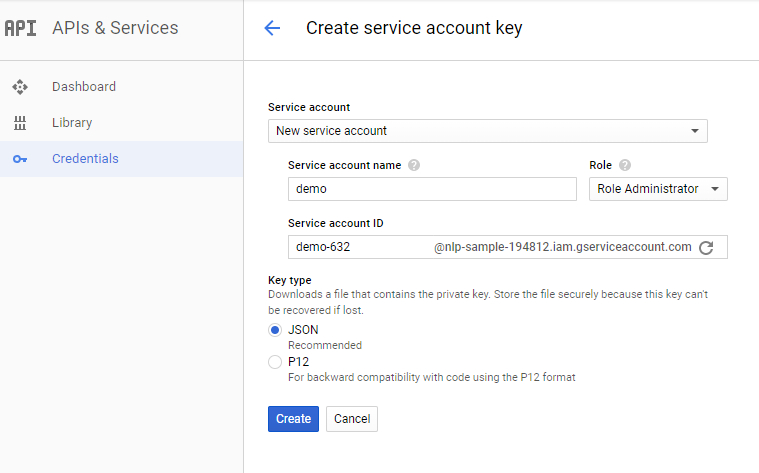Image resolution: width=759 pixels, height=473 pixels.
Task: Regenerate the service account ID
Action: (706, 247)
